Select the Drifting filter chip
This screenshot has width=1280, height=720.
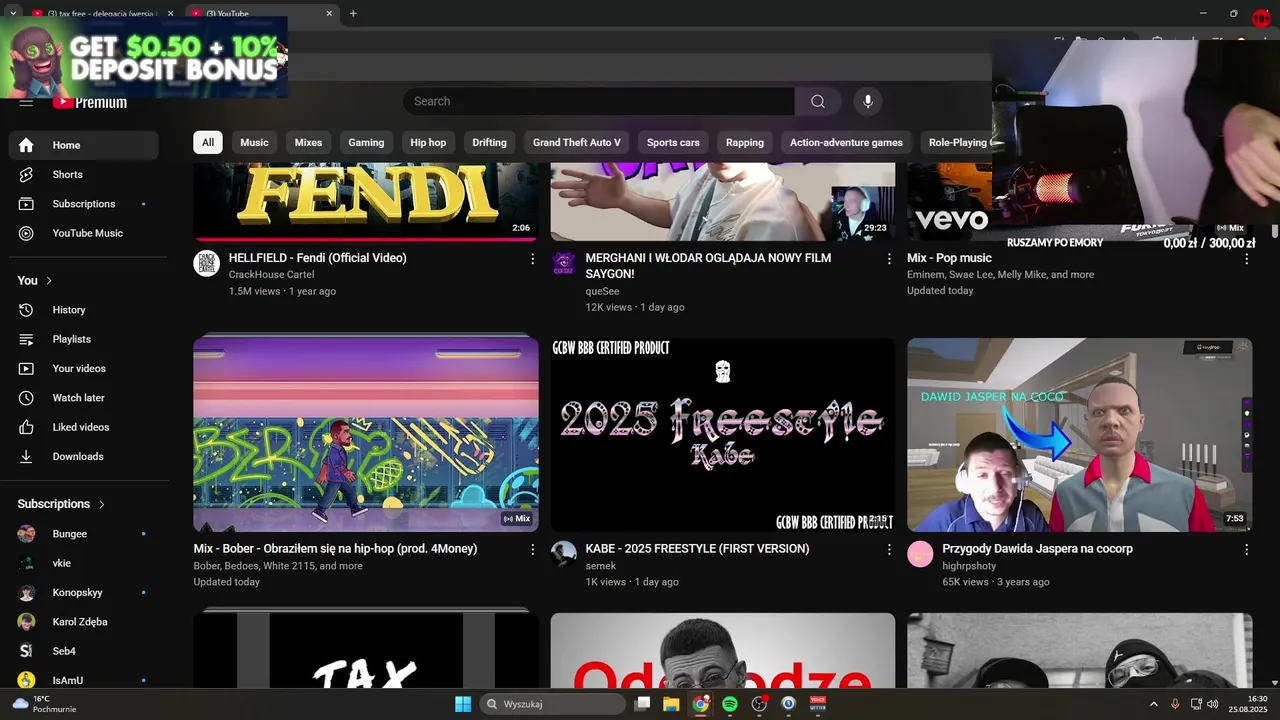point(489,143)
